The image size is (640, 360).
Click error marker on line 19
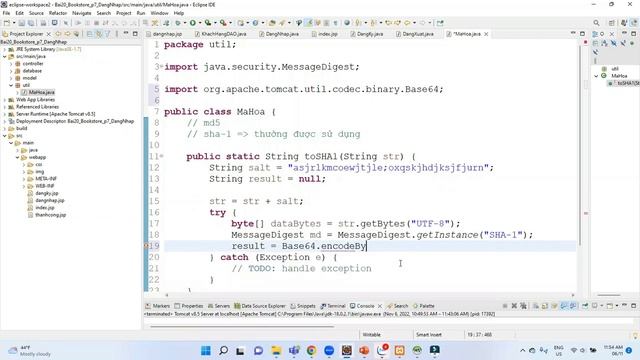click(146, 246)
